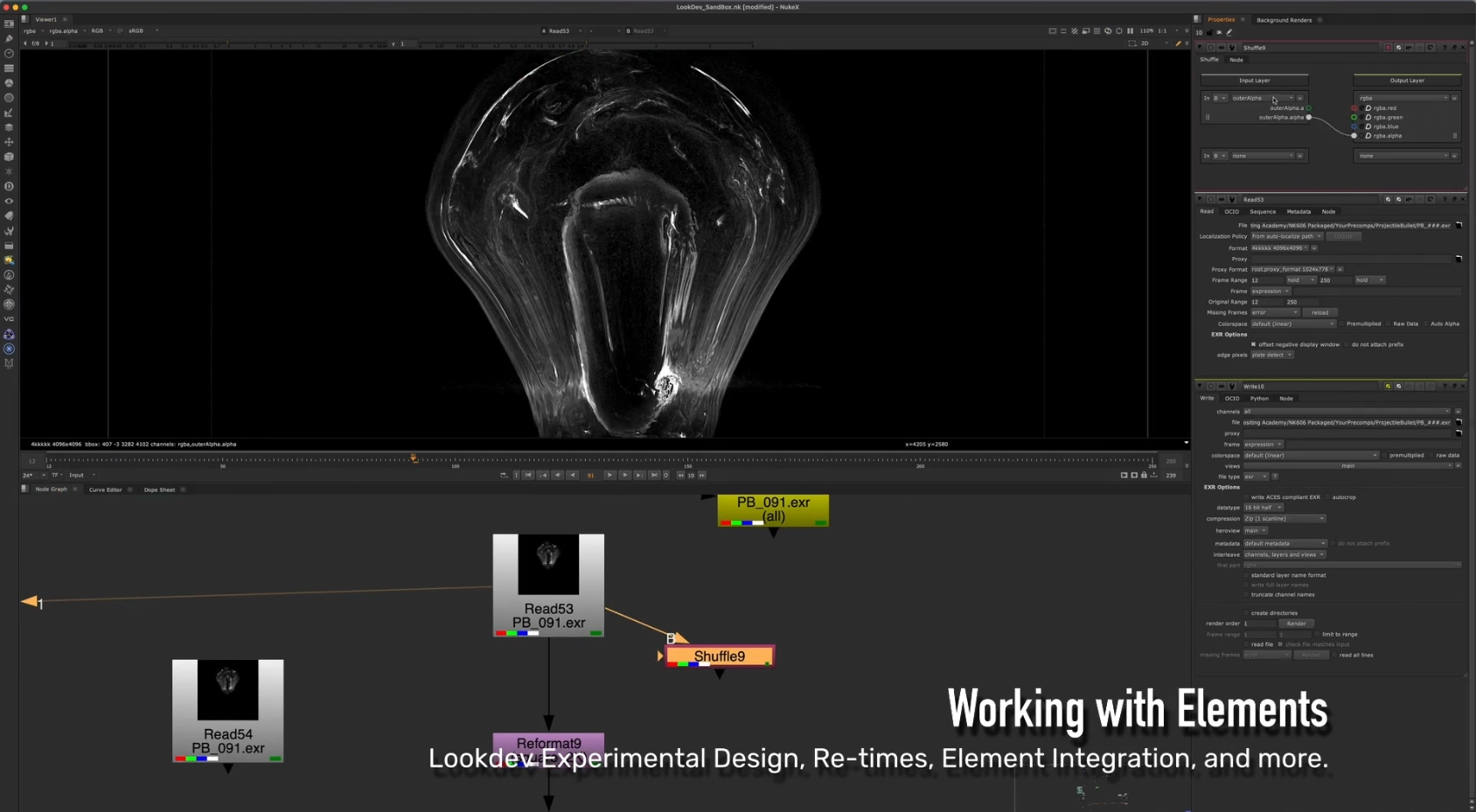Open the Input Layer dropdown set to outerAlpha
The width and height of the screenshot is (1476, 812).
pyautogui.click(x=1262, y=98)
